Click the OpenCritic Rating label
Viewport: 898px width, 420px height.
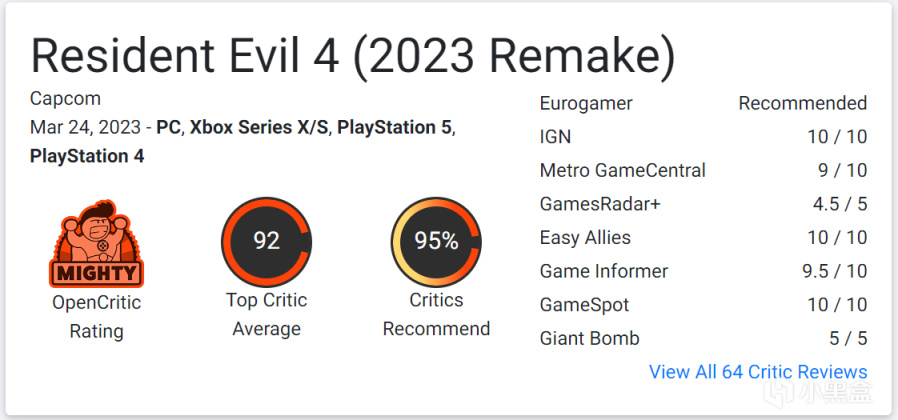pos(96,317)
